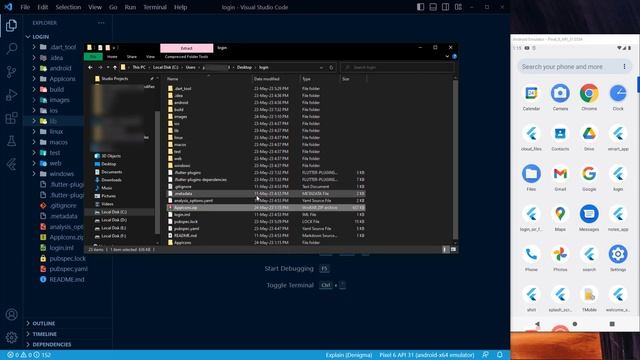Viewport: 640px width, 360px height.
Task: Select pubspec.yaml in VS Code explorer
Action: coord(69,269)
